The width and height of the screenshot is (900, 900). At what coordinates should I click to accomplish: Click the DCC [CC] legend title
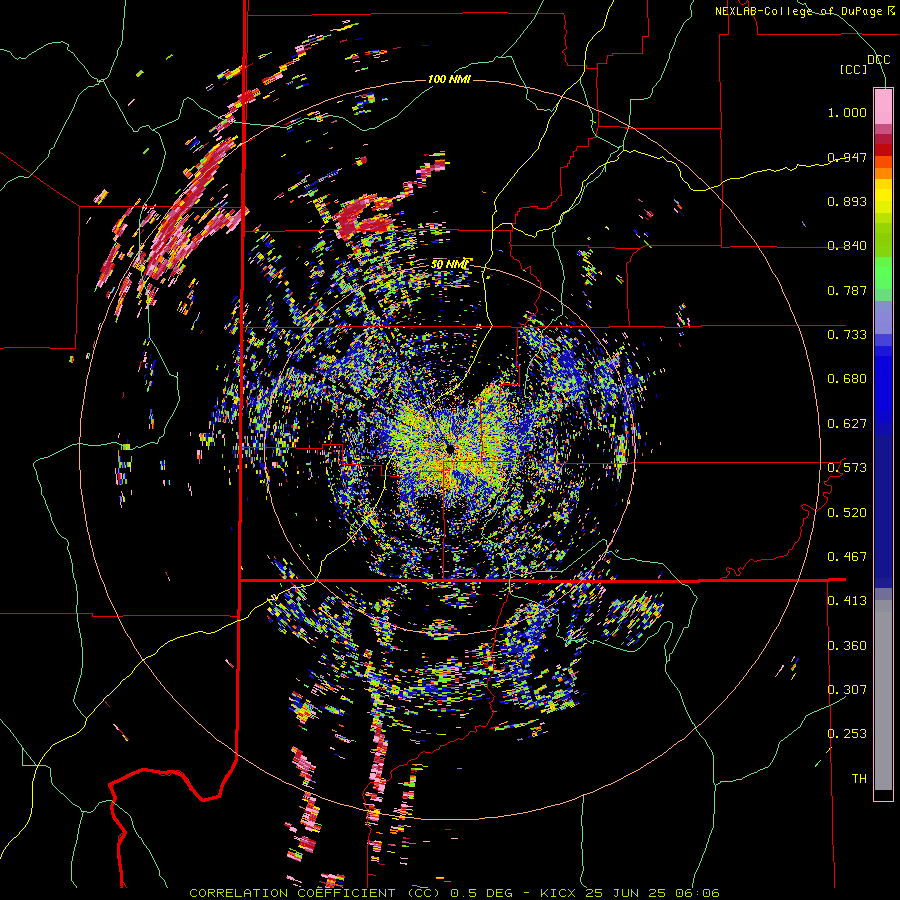tap(865, 64)
